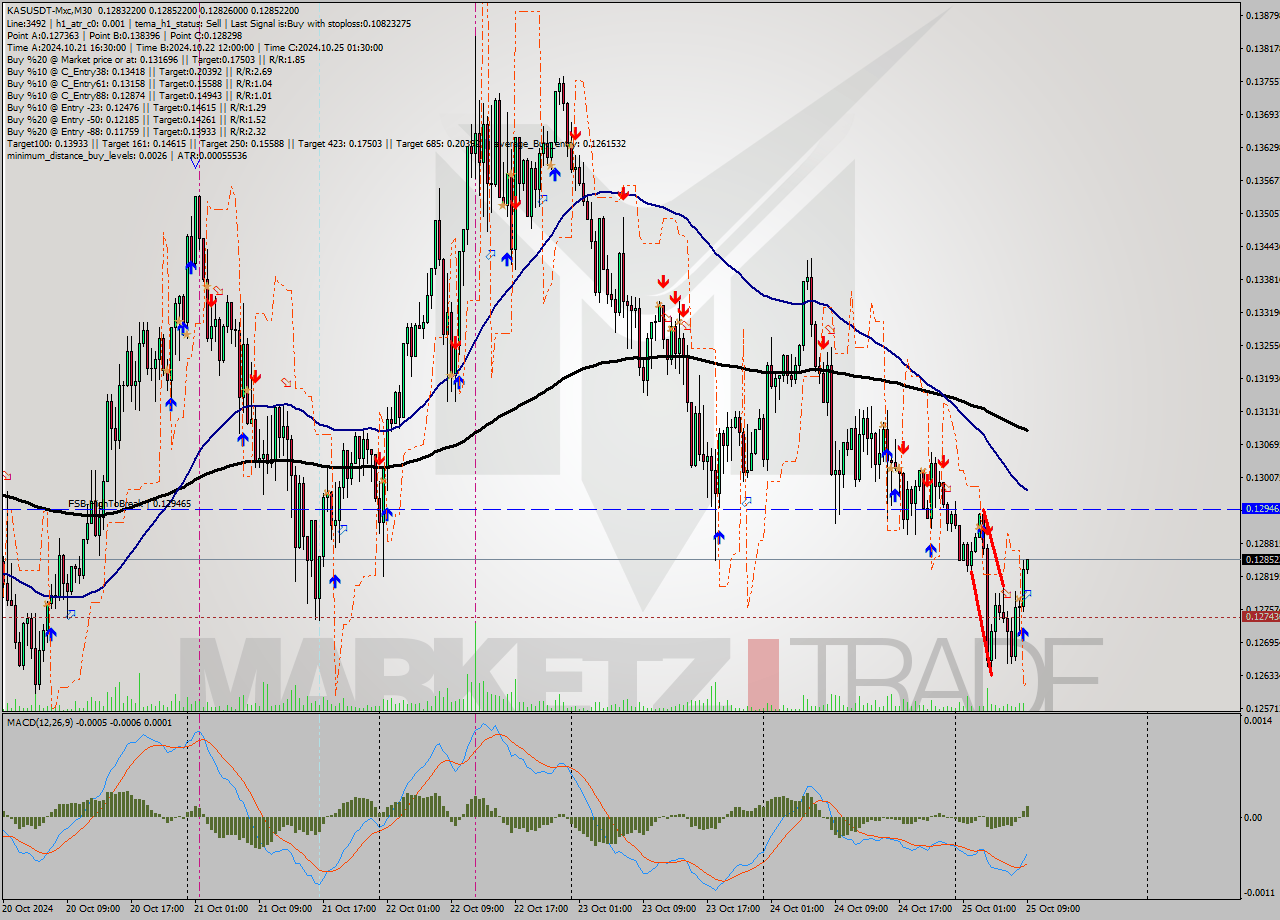The width and height of the screenshot is (1280, 920).
Task: Click the '21 Oct 09:00' time axis label
Action: point(284,909)
